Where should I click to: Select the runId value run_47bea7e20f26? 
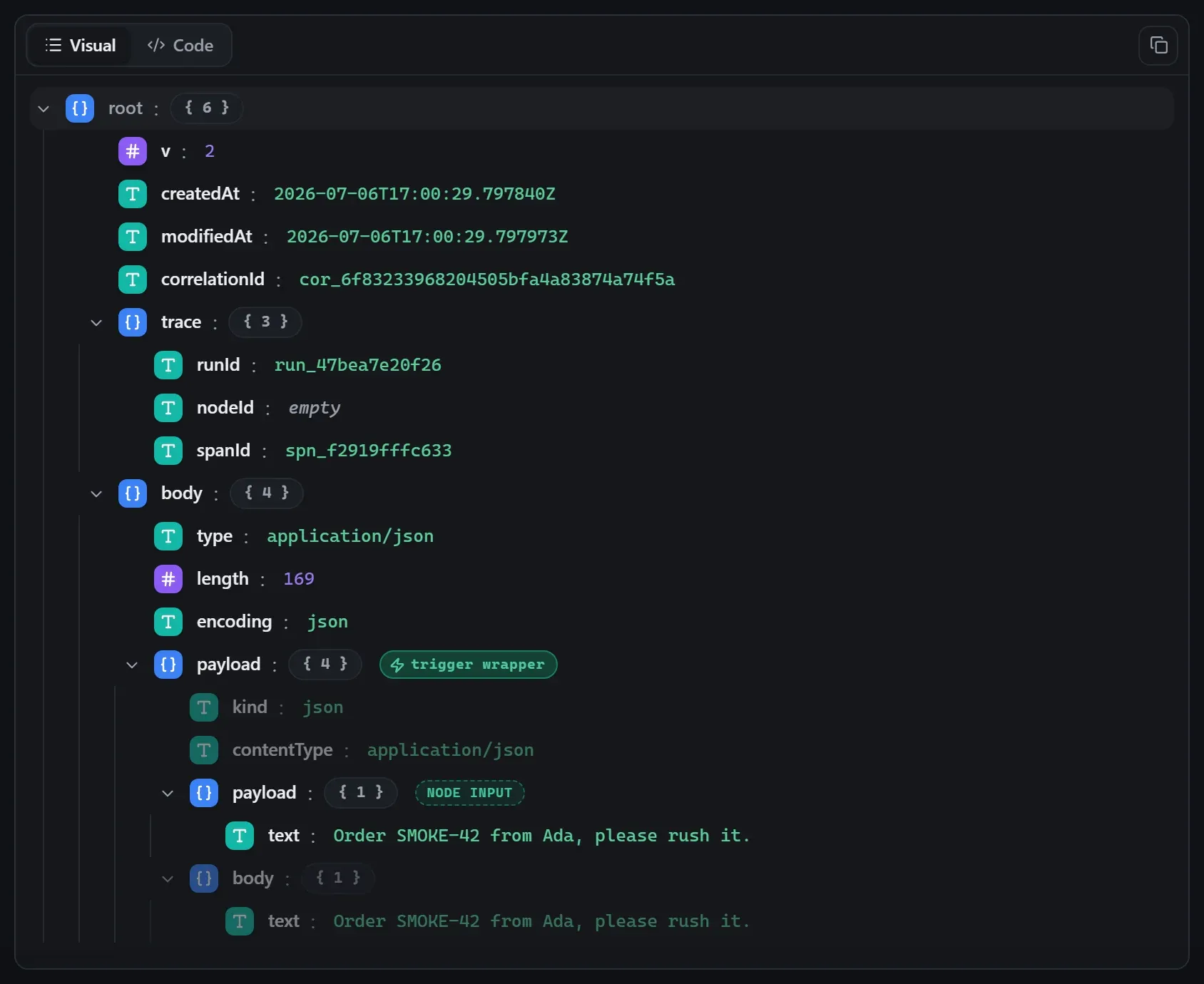point(358,365)
